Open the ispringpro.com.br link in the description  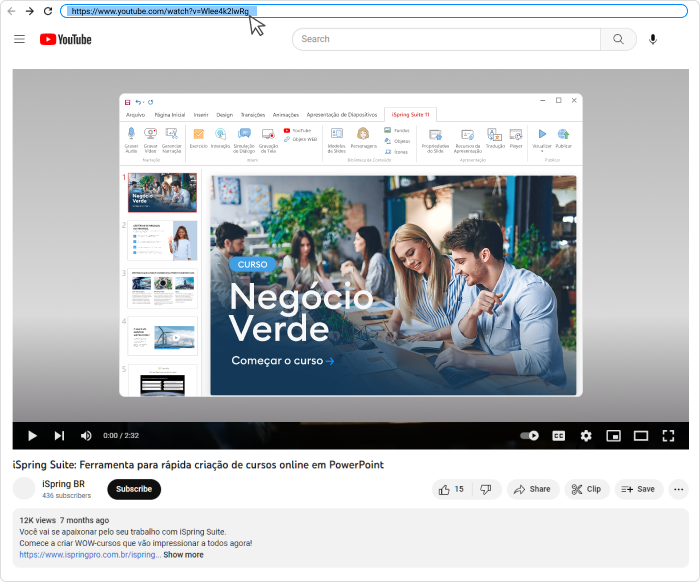90,555
